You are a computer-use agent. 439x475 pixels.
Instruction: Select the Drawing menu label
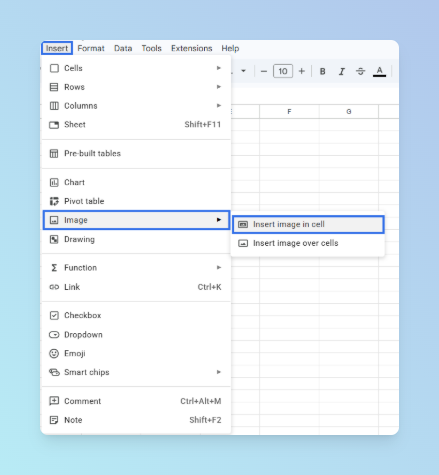coord(79,240)
